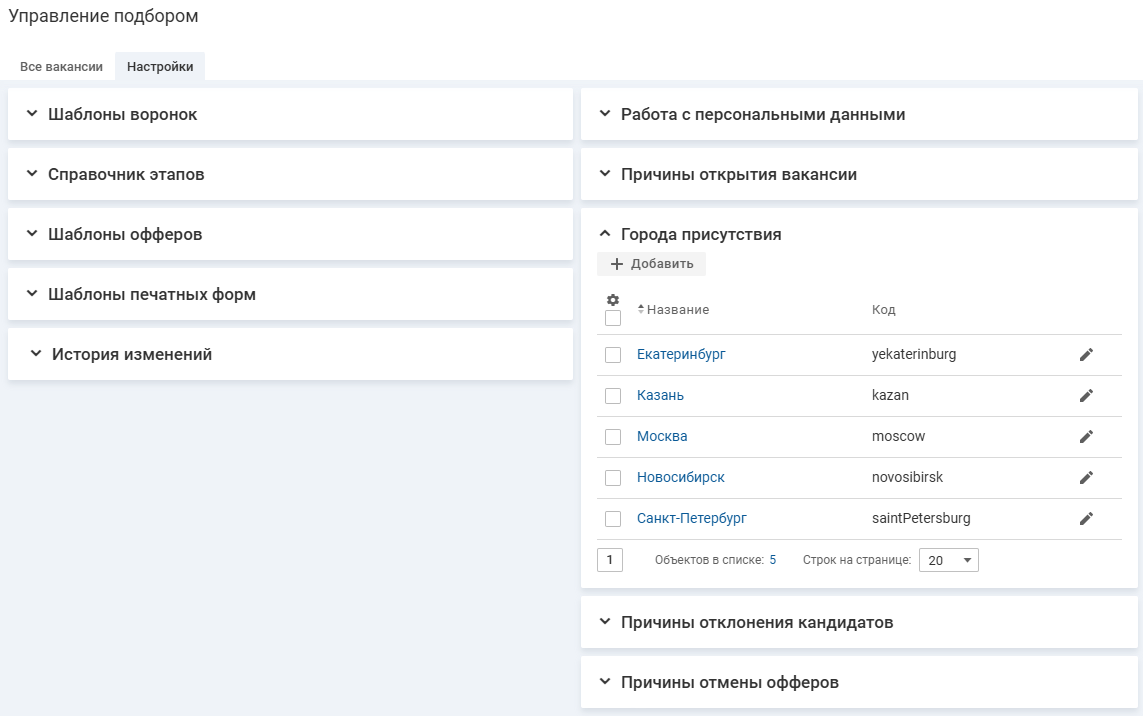Open the rows per page dropdown
This screenshot has width=1143, height=716.
point(948,560)
